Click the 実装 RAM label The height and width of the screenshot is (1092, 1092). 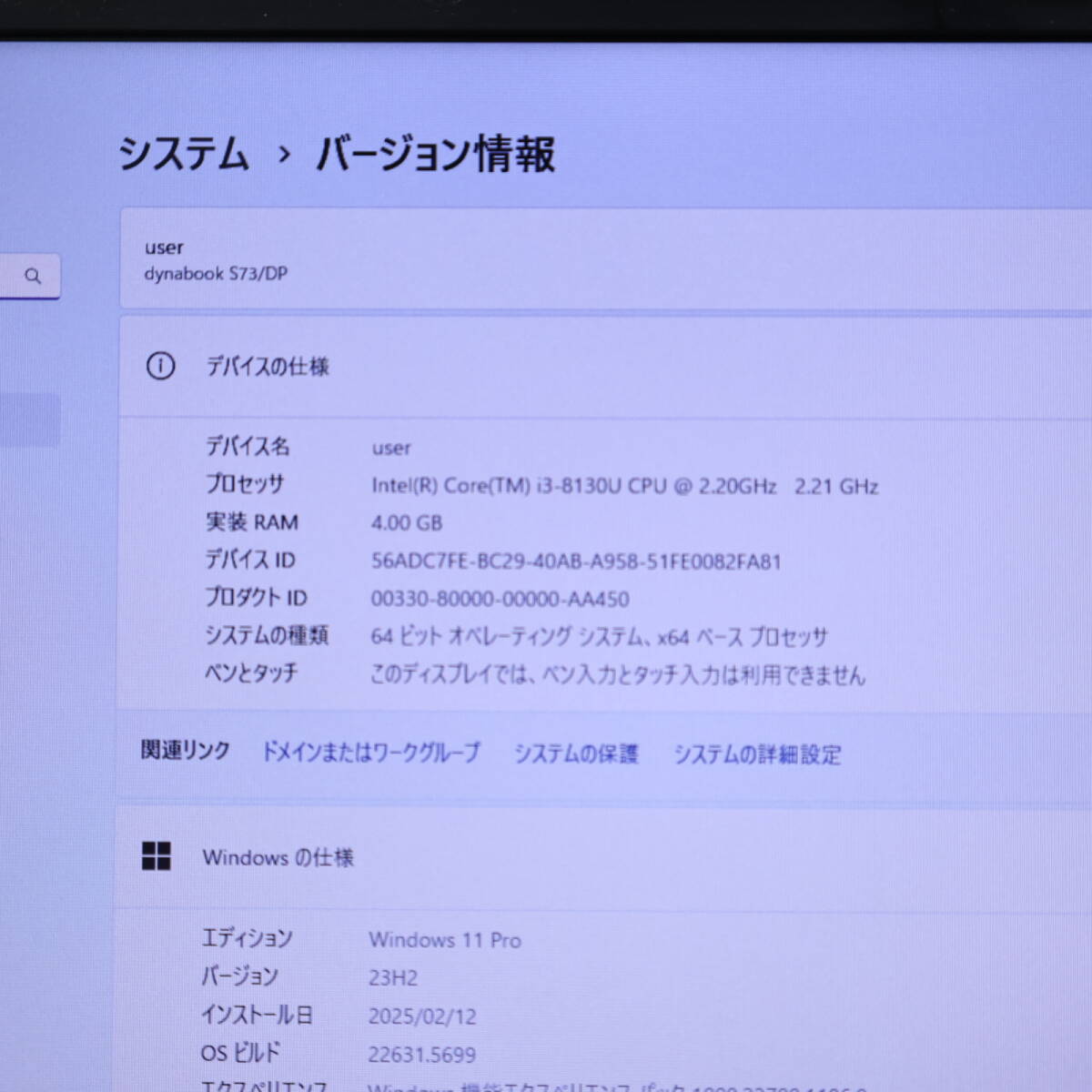(x=251, y=522)
